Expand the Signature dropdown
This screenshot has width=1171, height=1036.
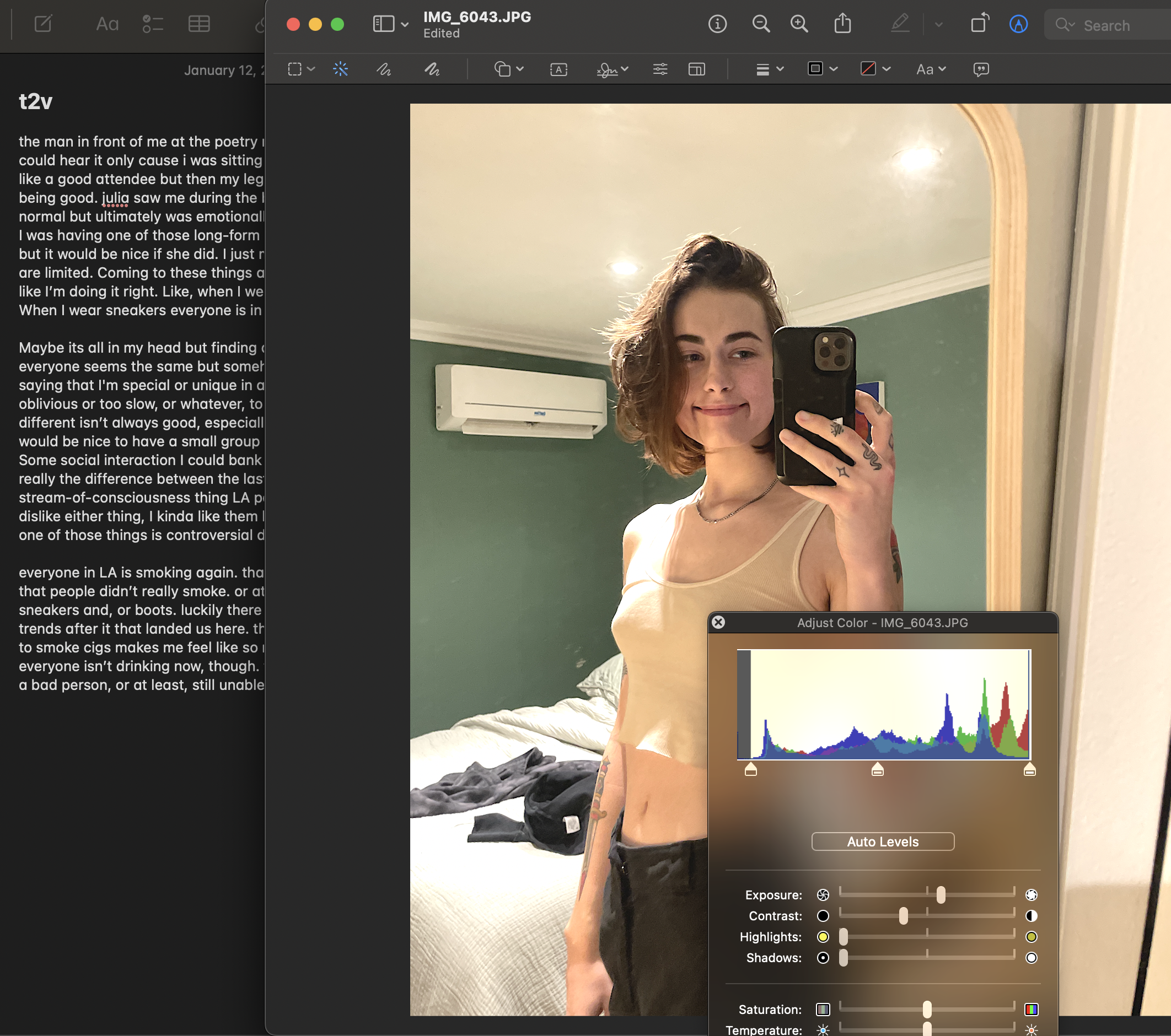[x=613, y=69]
